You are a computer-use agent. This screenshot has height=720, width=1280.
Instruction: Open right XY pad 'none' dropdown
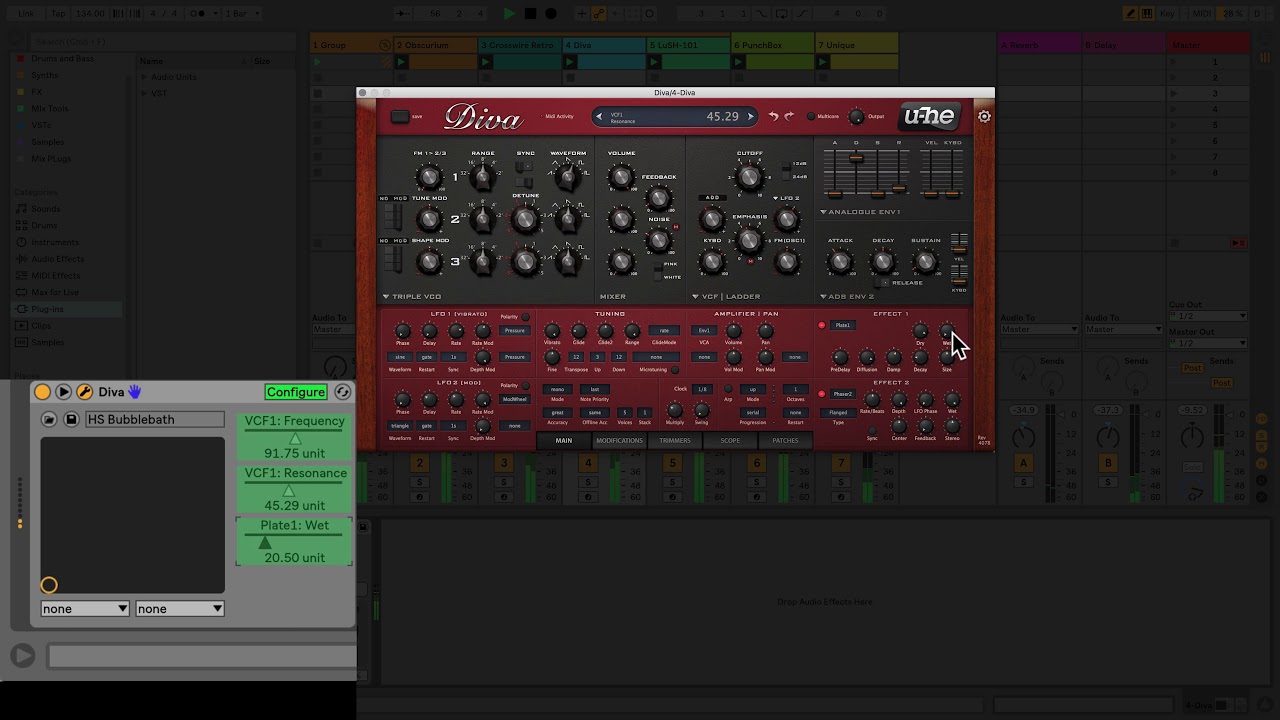(x=180, y=608)
